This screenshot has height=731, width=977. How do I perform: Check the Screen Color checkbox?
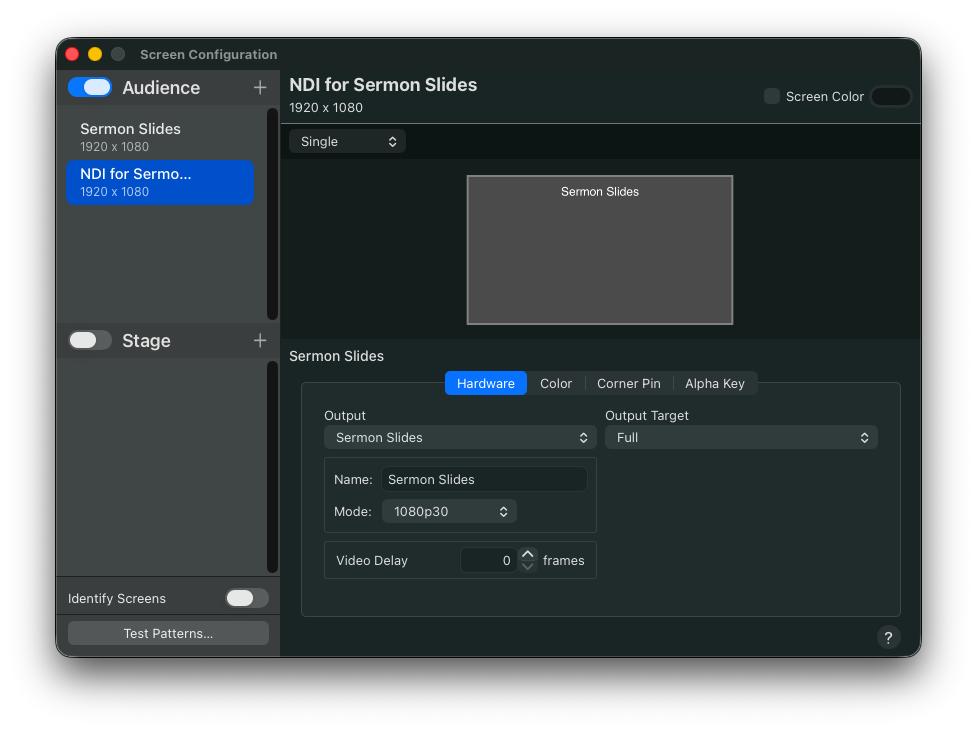coord(771,96)
